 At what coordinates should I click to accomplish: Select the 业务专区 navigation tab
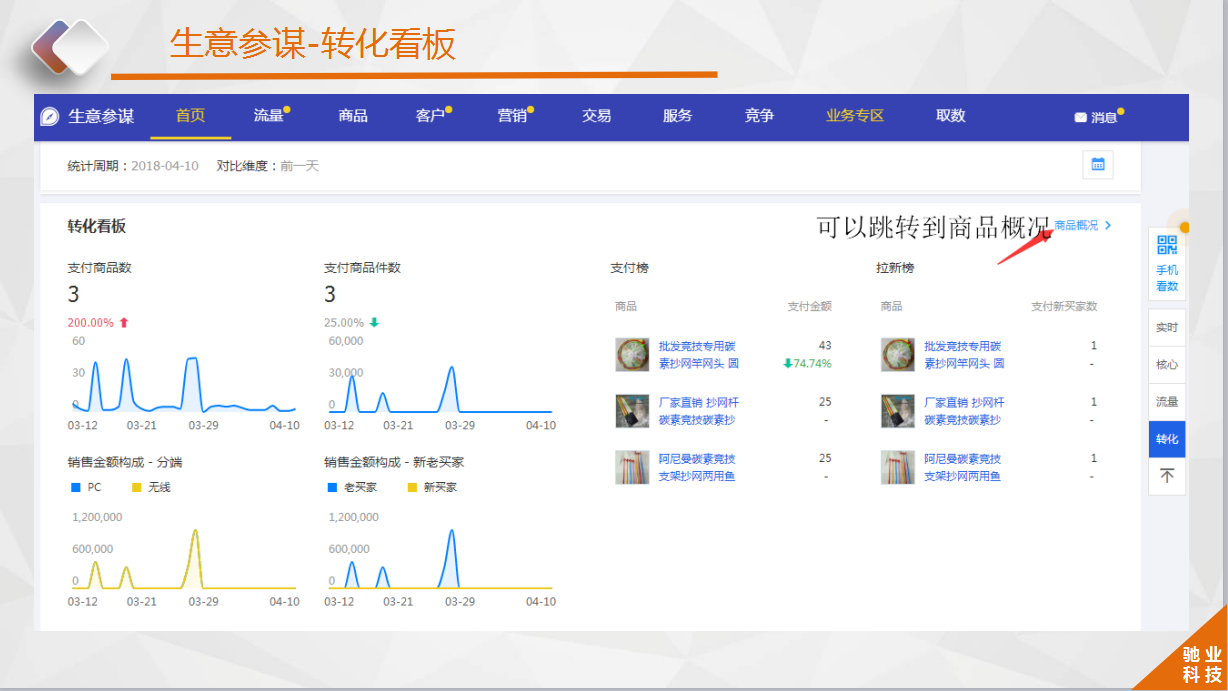coord(855,116)
